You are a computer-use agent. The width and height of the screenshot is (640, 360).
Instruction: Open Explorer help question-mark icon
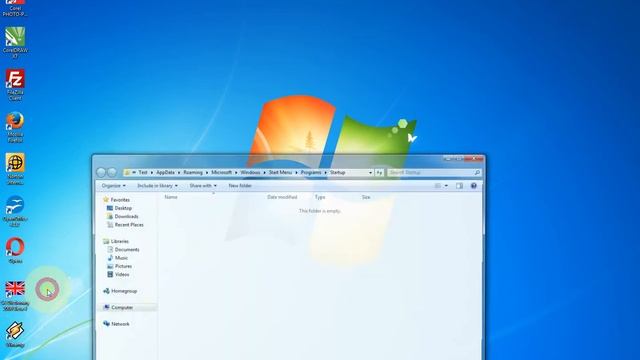tap(473, 186)
